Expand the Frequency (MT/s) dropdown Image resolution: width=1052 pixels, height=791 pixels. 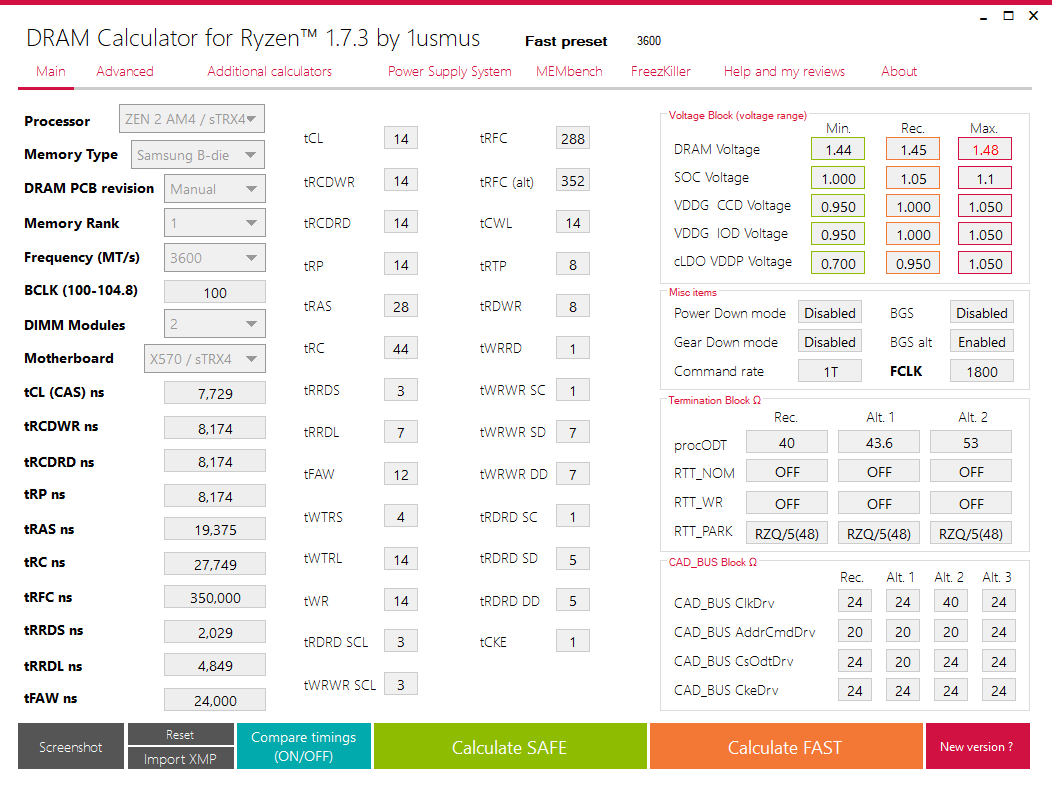(215, 258)
